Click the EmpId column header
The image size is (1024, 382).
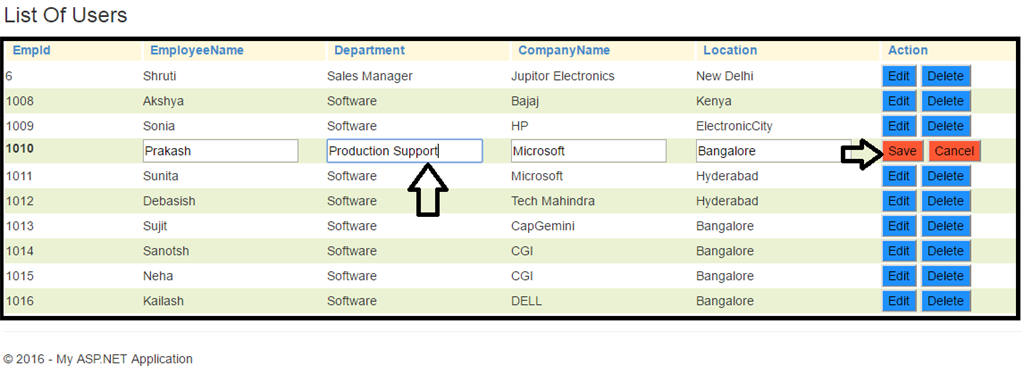32,50
